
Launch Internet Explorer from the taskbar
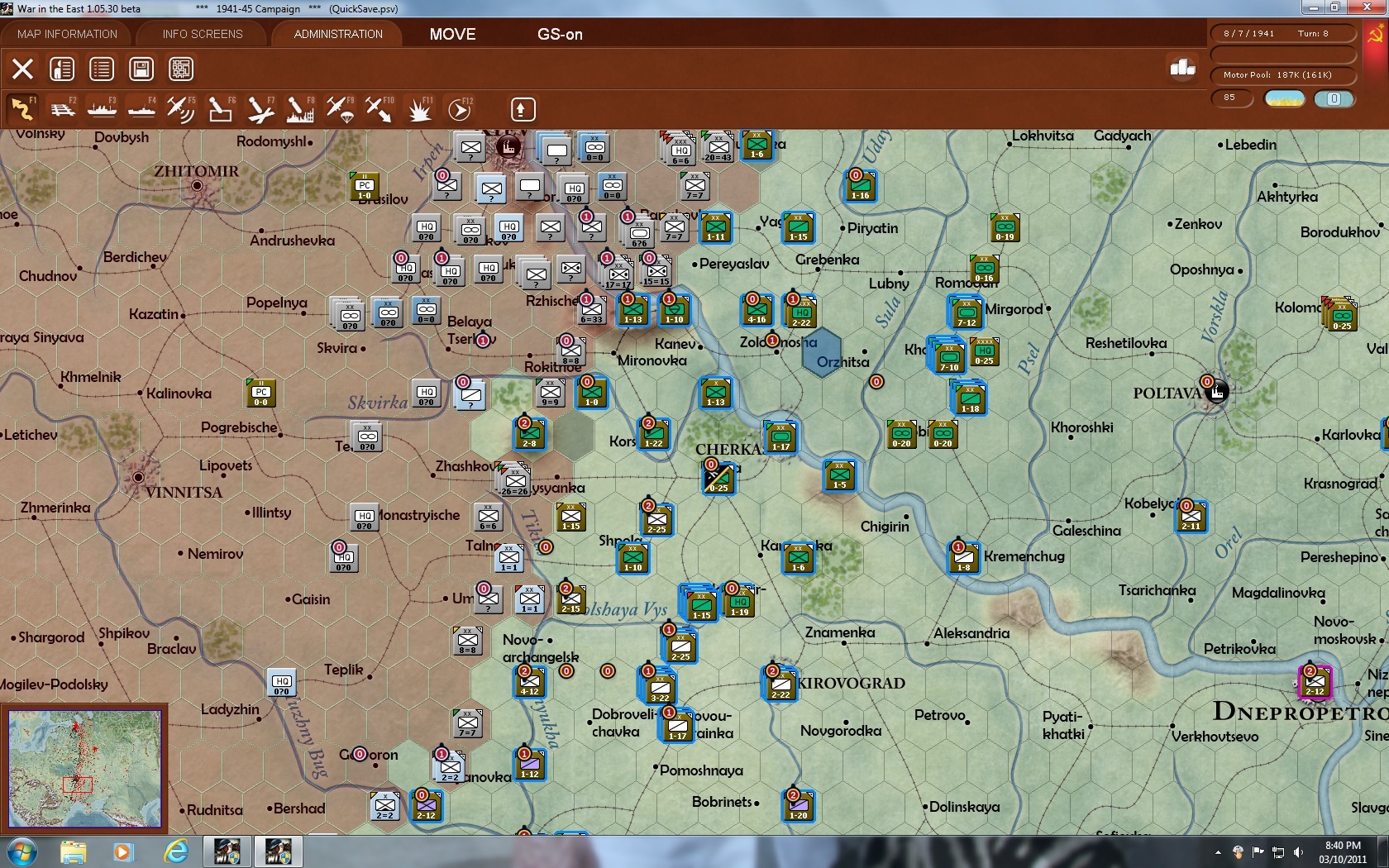click(175, 851)
